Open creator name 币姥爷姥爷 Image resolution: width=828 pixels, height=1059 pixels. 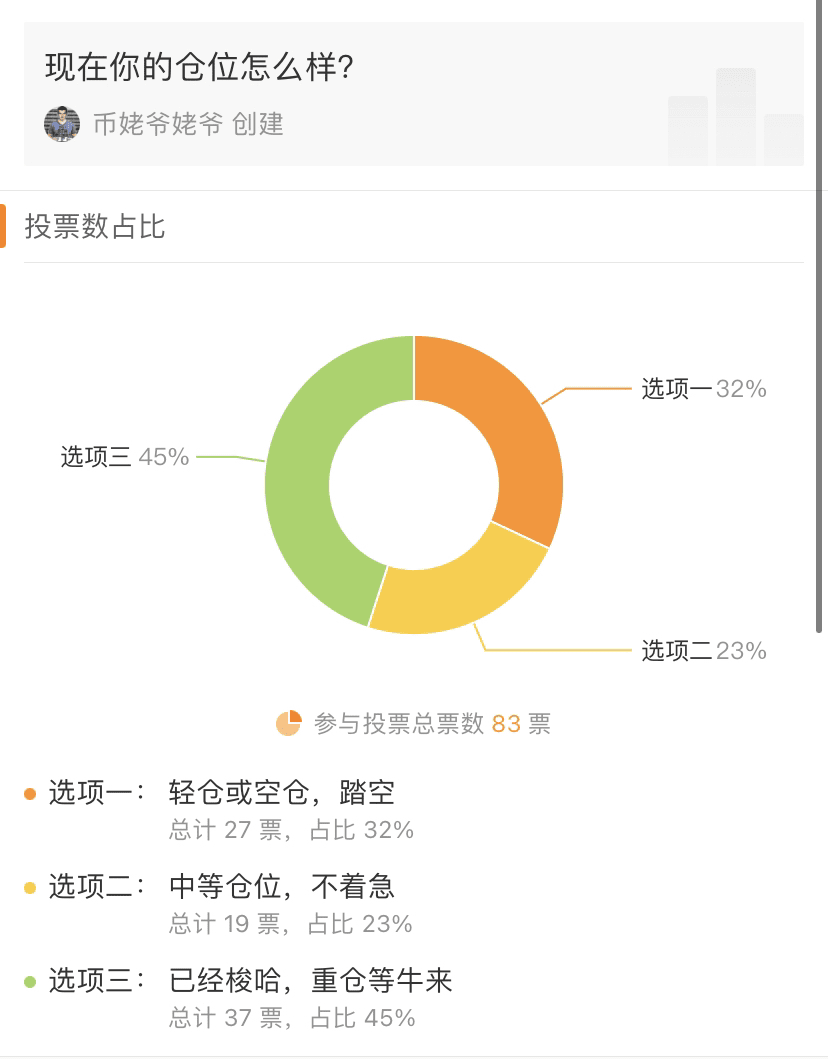(158, 124)
